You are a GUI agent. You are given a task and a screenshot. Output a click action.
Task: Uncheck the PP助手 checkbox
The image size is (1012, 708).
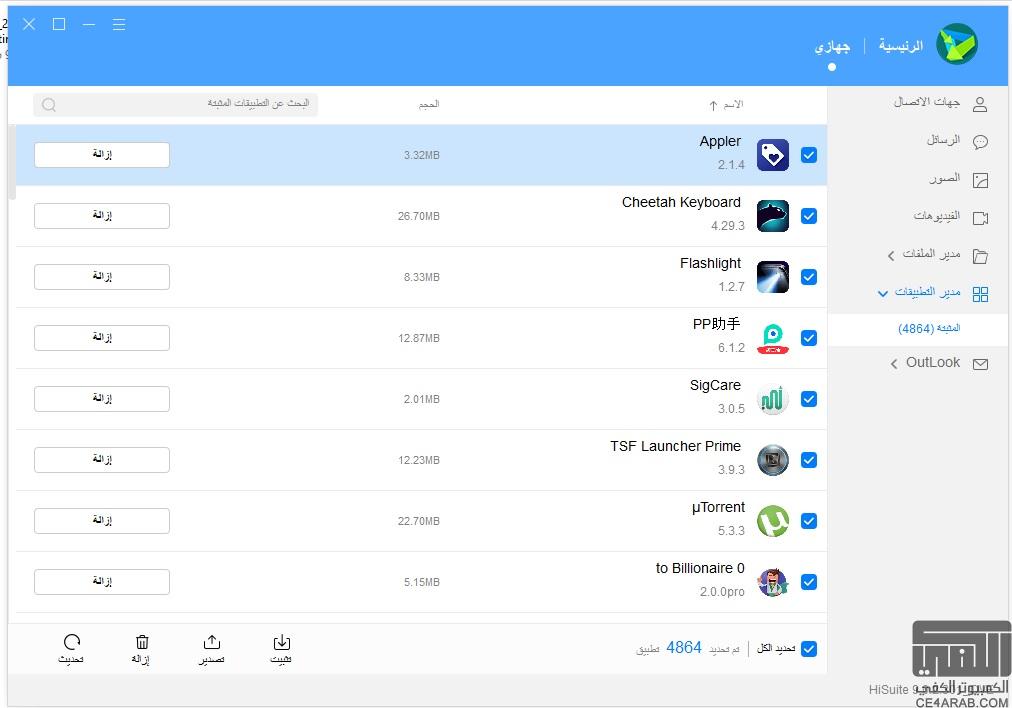point(809,338)
